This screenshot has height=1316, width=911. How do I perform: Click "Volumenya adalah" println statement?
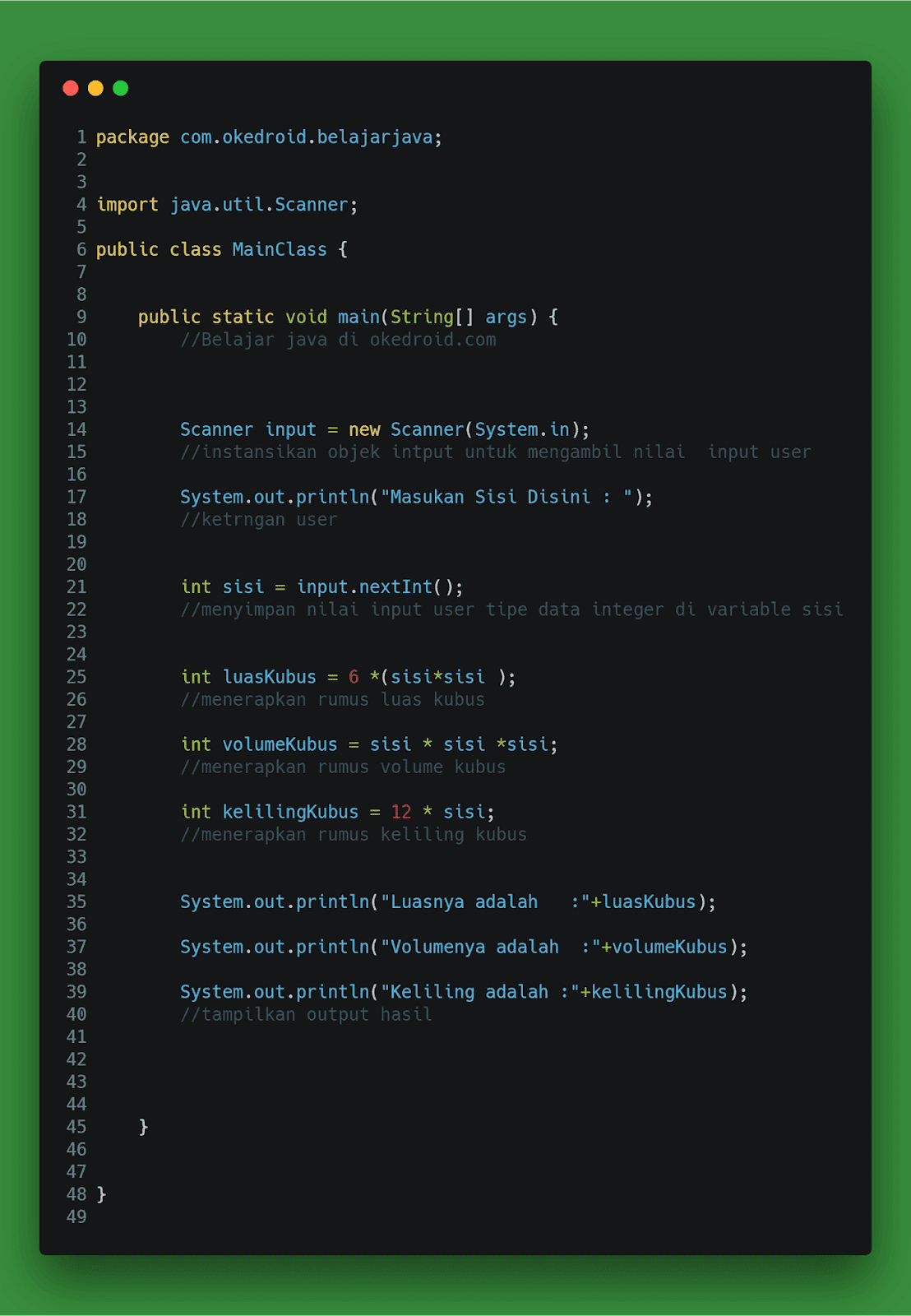click(x=464, y=948)
